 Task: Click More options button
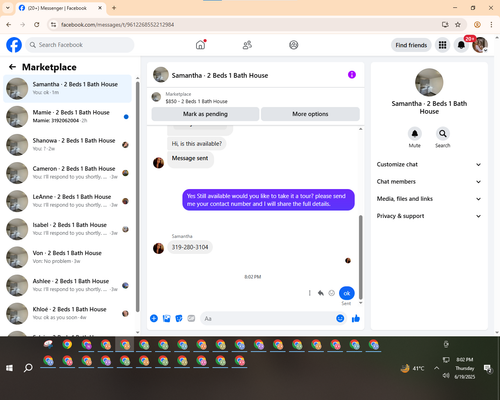tap(310, 114)
